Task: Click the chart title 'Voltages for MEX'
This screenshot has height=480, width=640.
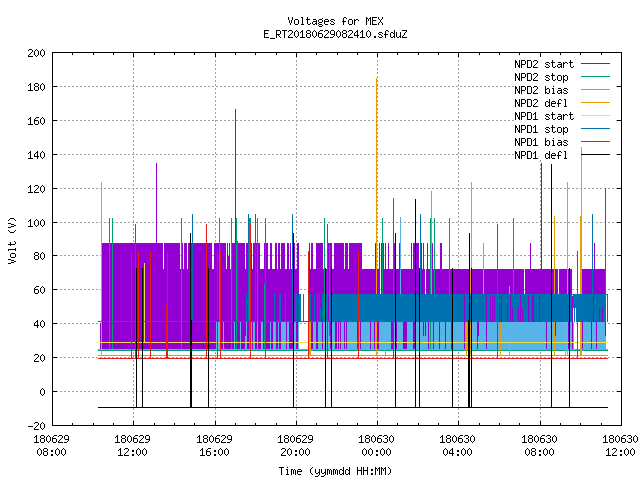Action: coord(335,21)
